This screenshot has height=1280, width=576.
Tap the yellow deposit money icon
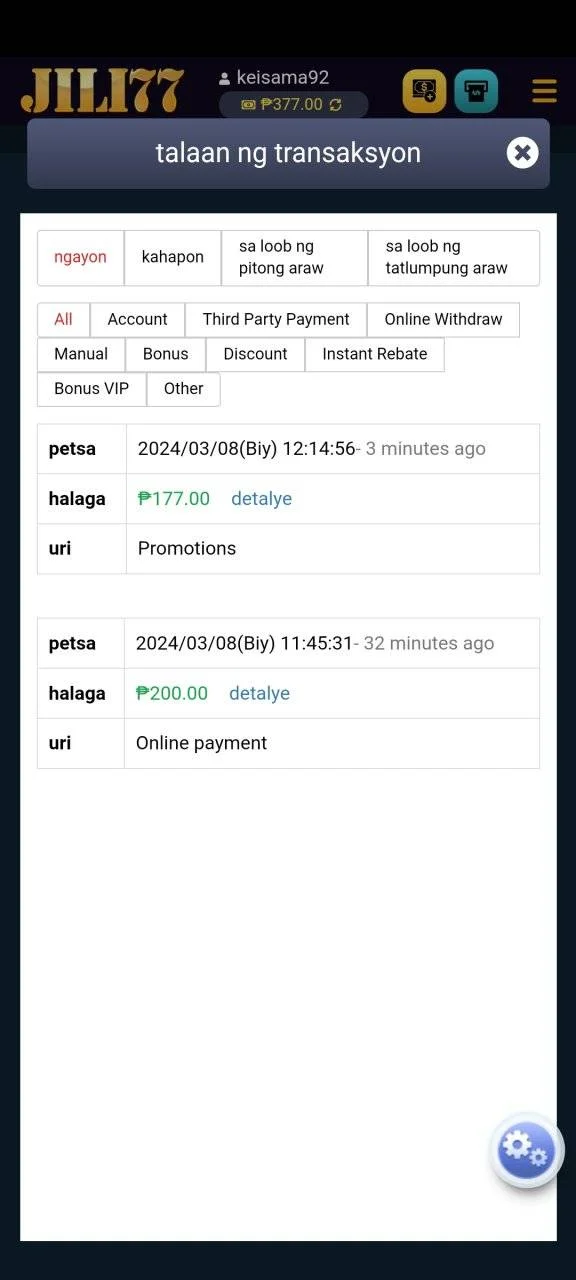point(424,91)
